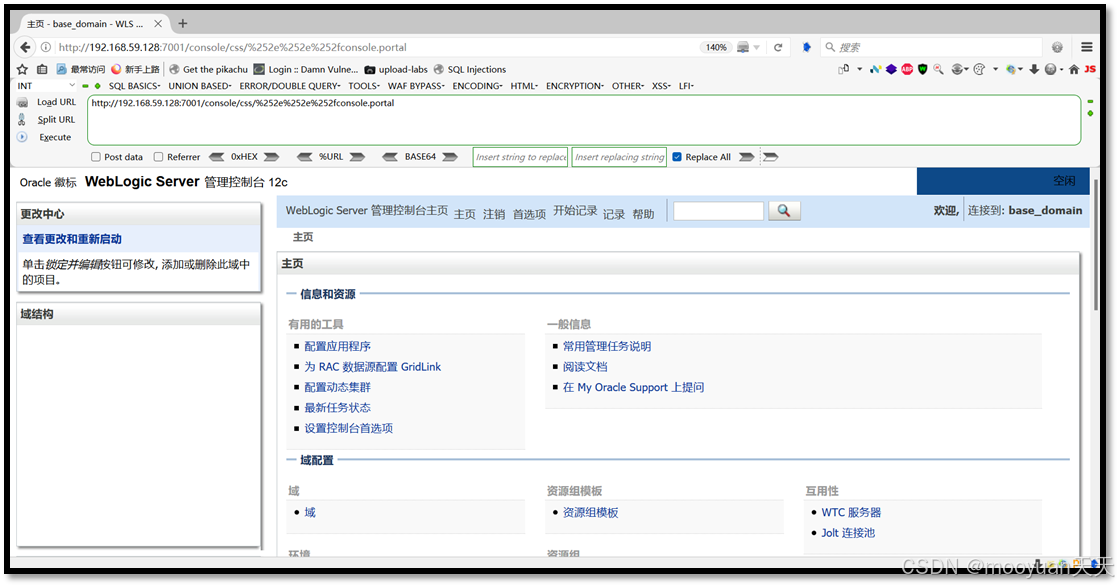Viewport: 1119px width, 587px height.
Task: Open the upload-labs bookmark
Action: pos(396,69)
